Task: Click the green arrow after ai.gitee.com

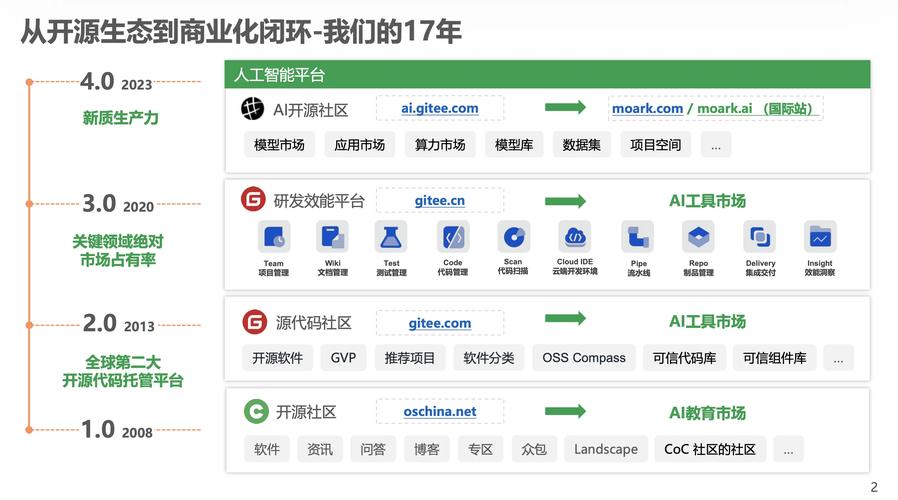Action: pos(565,107)
